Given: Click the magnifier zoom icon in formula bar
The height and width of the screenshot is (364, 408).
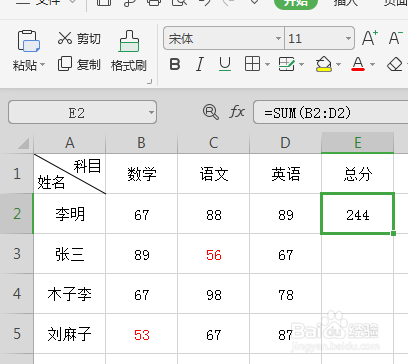Looking at the screenshot, I should 211,112.
